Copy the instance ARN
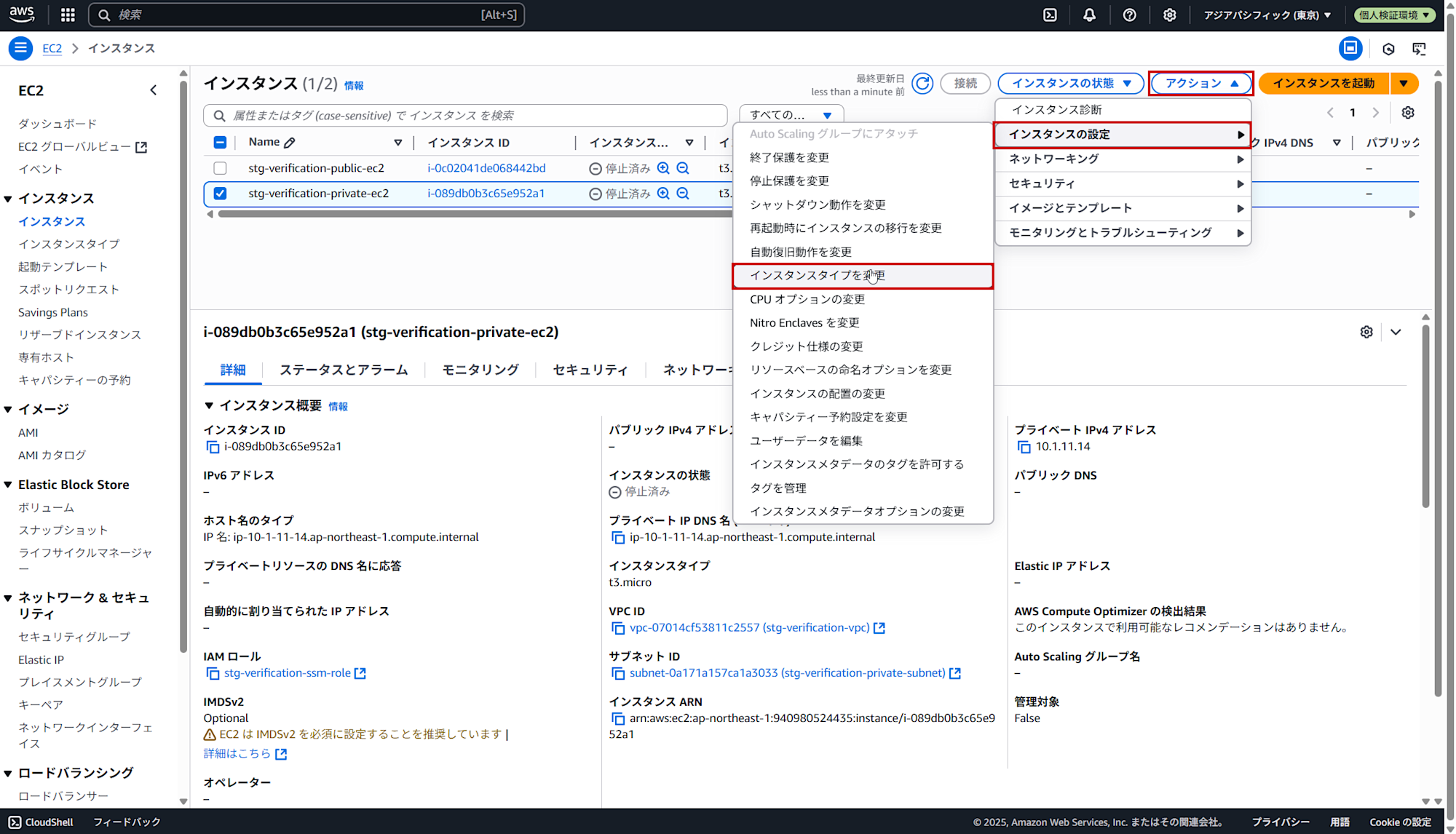This screenshot has width=1456, height=834. pos(618,719)
